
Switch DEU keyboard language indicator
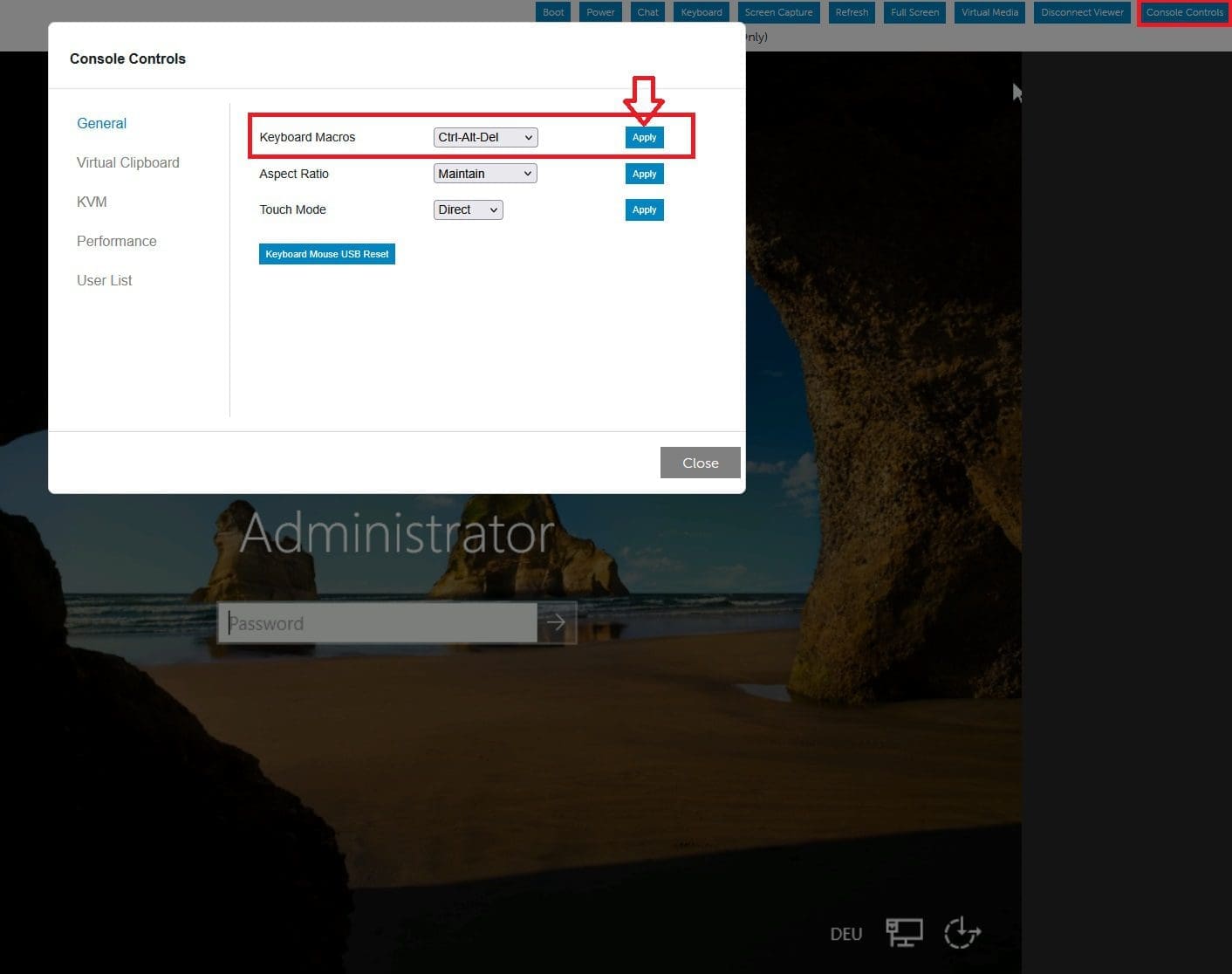pyautogui.click(x=845, y=934)
